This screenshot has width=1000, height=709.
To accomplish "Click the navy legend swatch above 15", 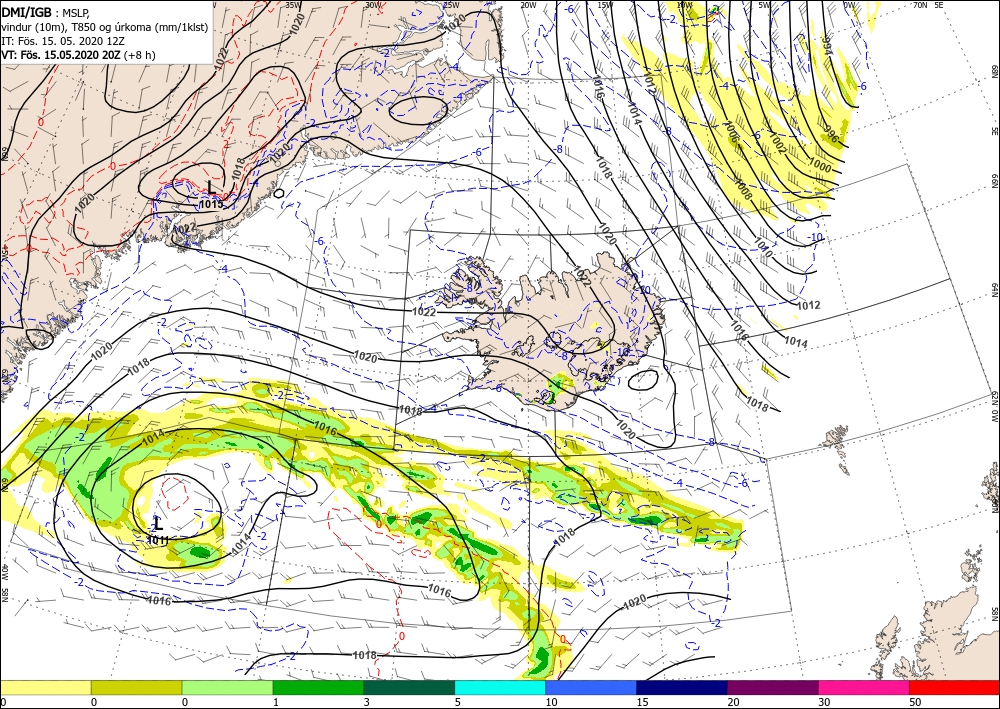I will [682, 687].
